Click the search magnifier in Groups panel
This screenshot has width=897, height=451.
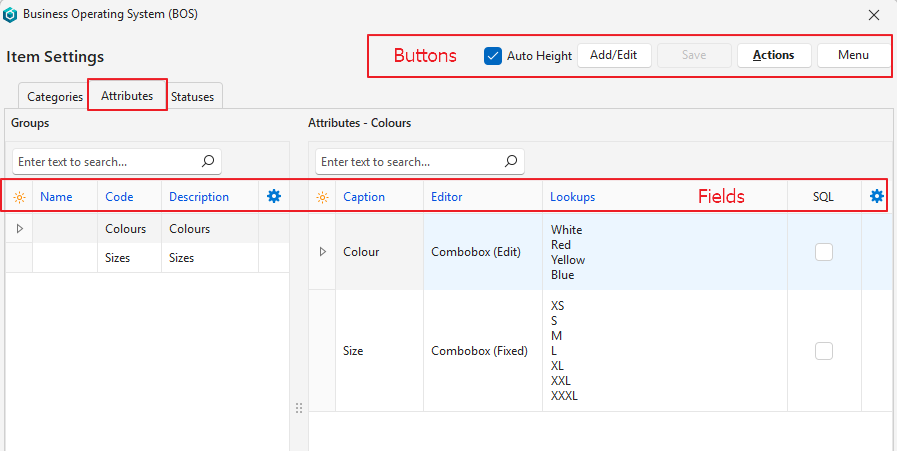[x=208, y=161]
